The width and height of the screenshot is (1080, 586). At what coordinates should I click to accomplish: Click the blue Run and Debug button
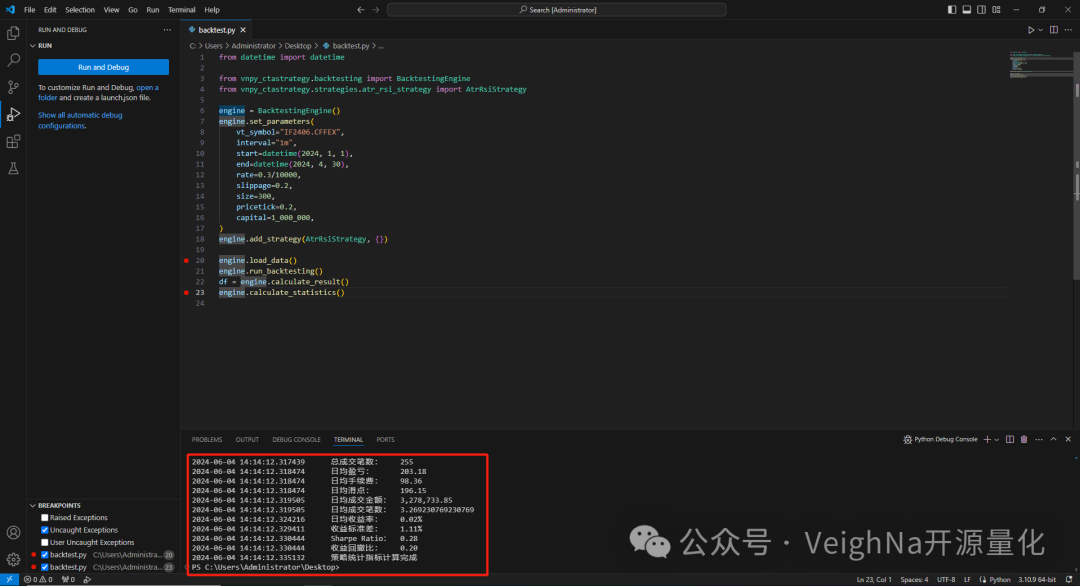pyautogui.click(x=103, y=67)
